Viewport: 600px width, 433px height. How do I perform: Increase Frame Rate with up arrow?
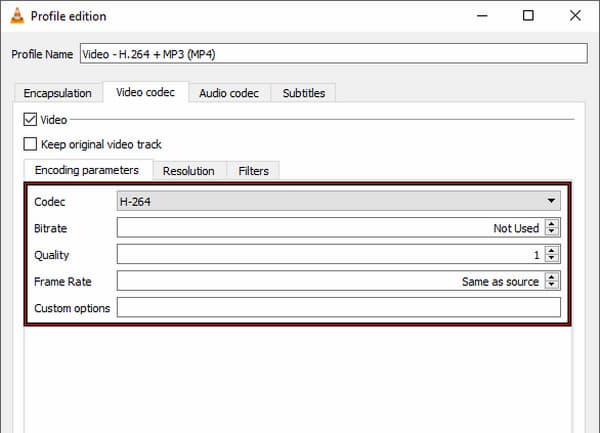[551, 277]
